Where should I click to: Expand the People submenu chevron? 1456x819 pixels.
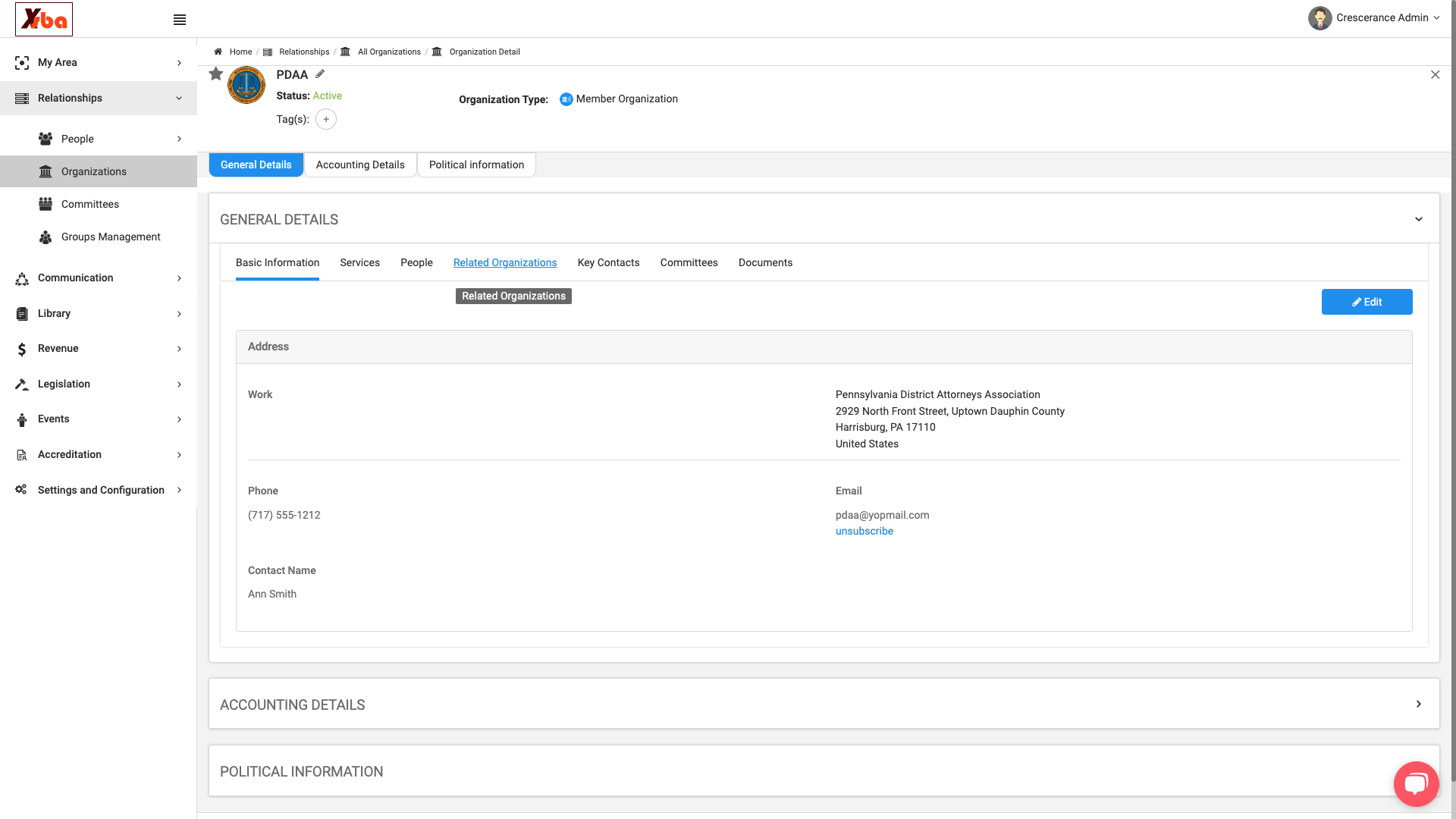coord(180,139)
